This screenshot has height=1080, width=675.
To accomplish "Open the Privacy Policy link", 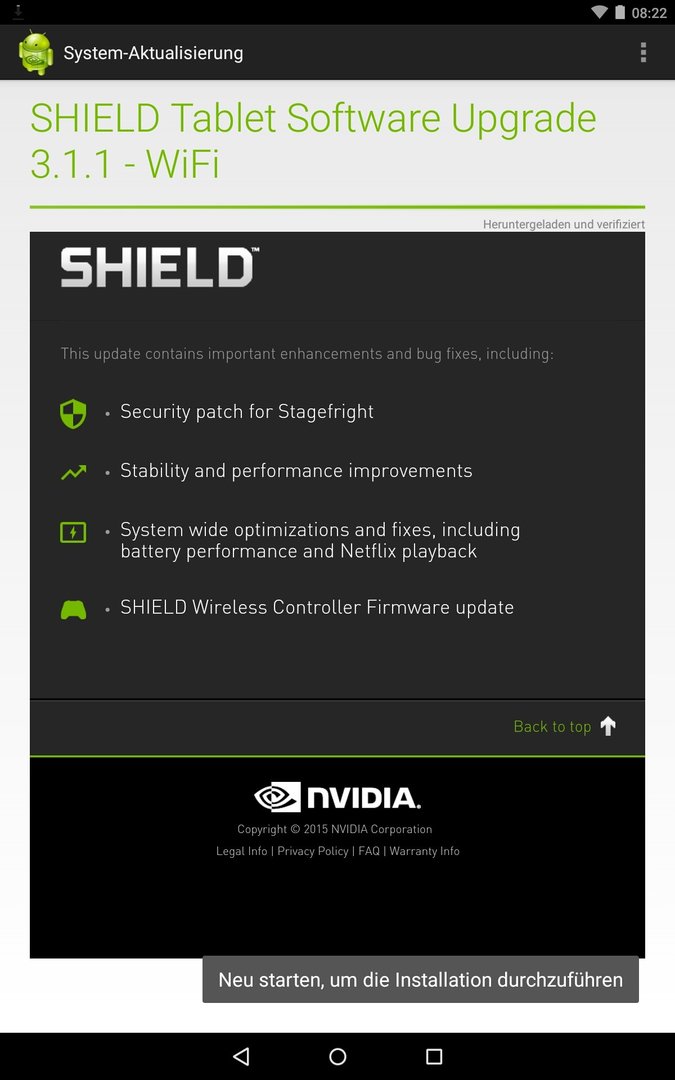I will coord(313,851).
